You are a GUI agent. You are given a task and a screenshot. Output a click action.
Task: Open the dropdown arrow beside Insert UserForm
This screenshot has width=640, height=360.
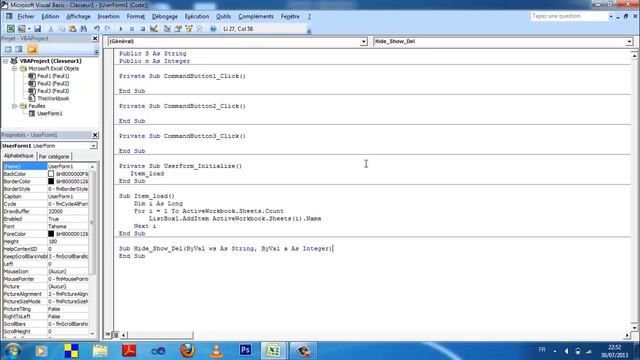pyautogui.click(x=29, y=29)
